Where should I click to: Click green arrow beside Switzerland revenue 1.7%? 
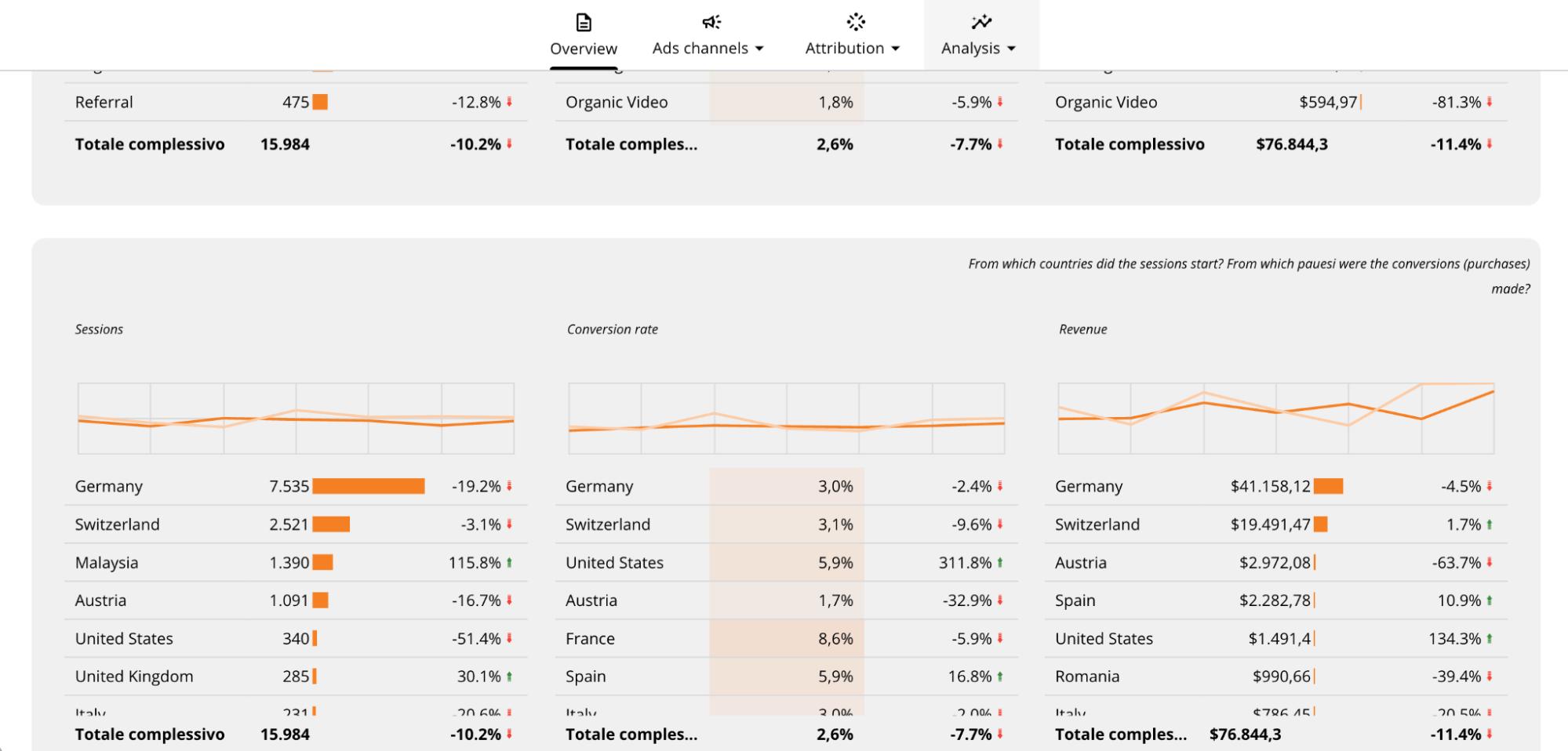click(x=1489, y=524)
